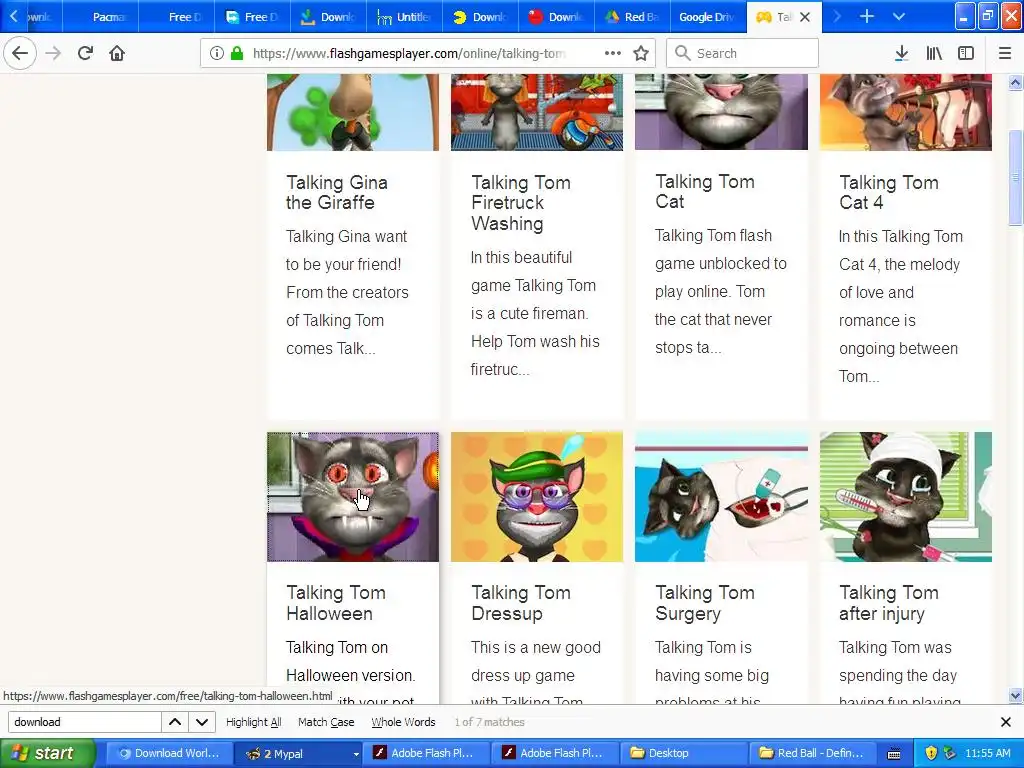Click the security shield tray icon

tap(931, 753)
